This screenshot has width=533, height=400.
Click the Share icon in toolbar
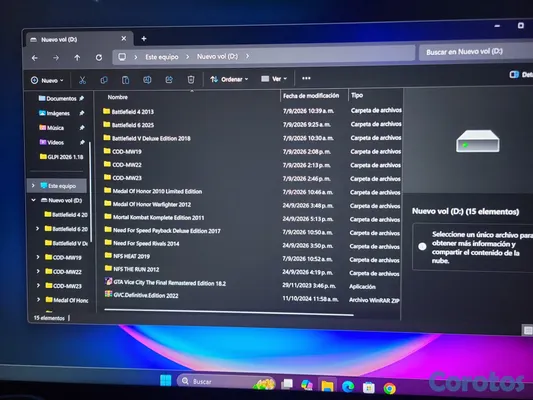(x=169, y=80)
